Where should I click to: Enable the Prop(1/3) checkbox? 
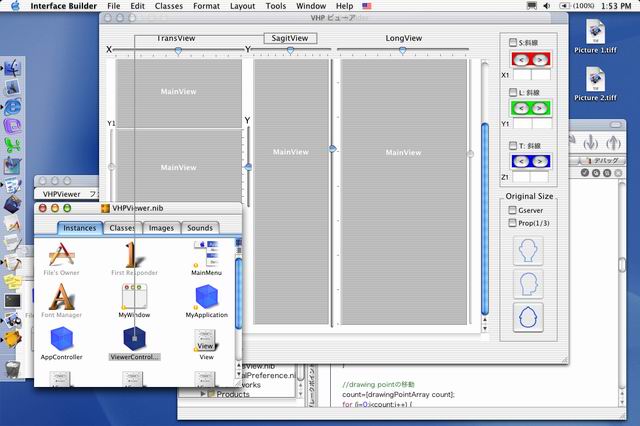512,223
